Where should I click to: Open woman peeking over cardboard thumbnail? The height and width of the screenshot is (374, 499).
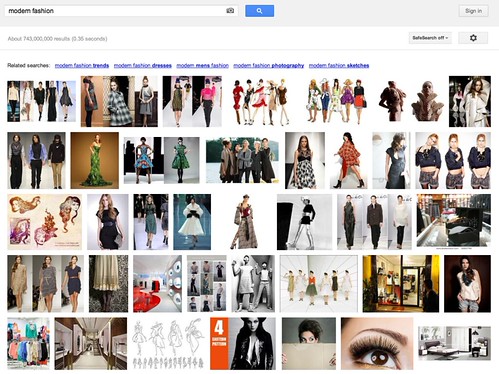[x=309, y=343]
